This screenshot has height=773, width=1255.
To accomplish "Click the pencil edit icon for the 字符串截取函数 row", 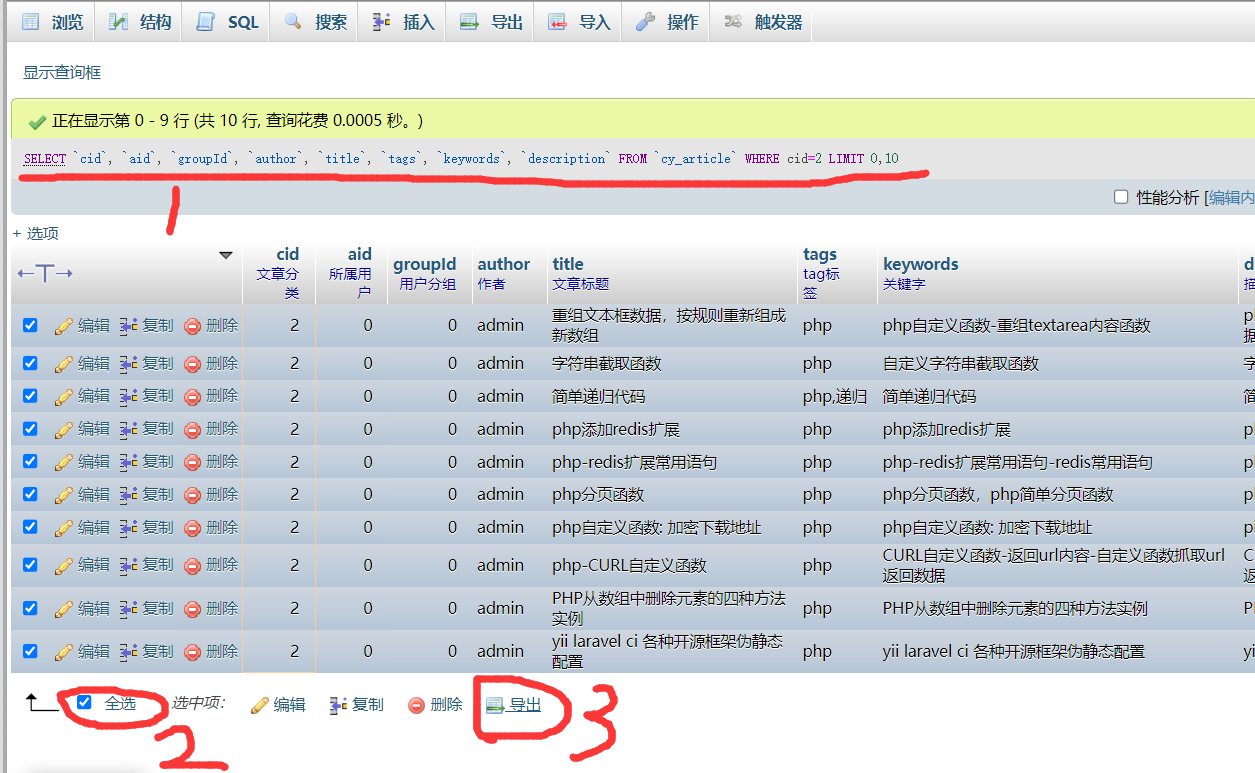I will pos(64,363).
